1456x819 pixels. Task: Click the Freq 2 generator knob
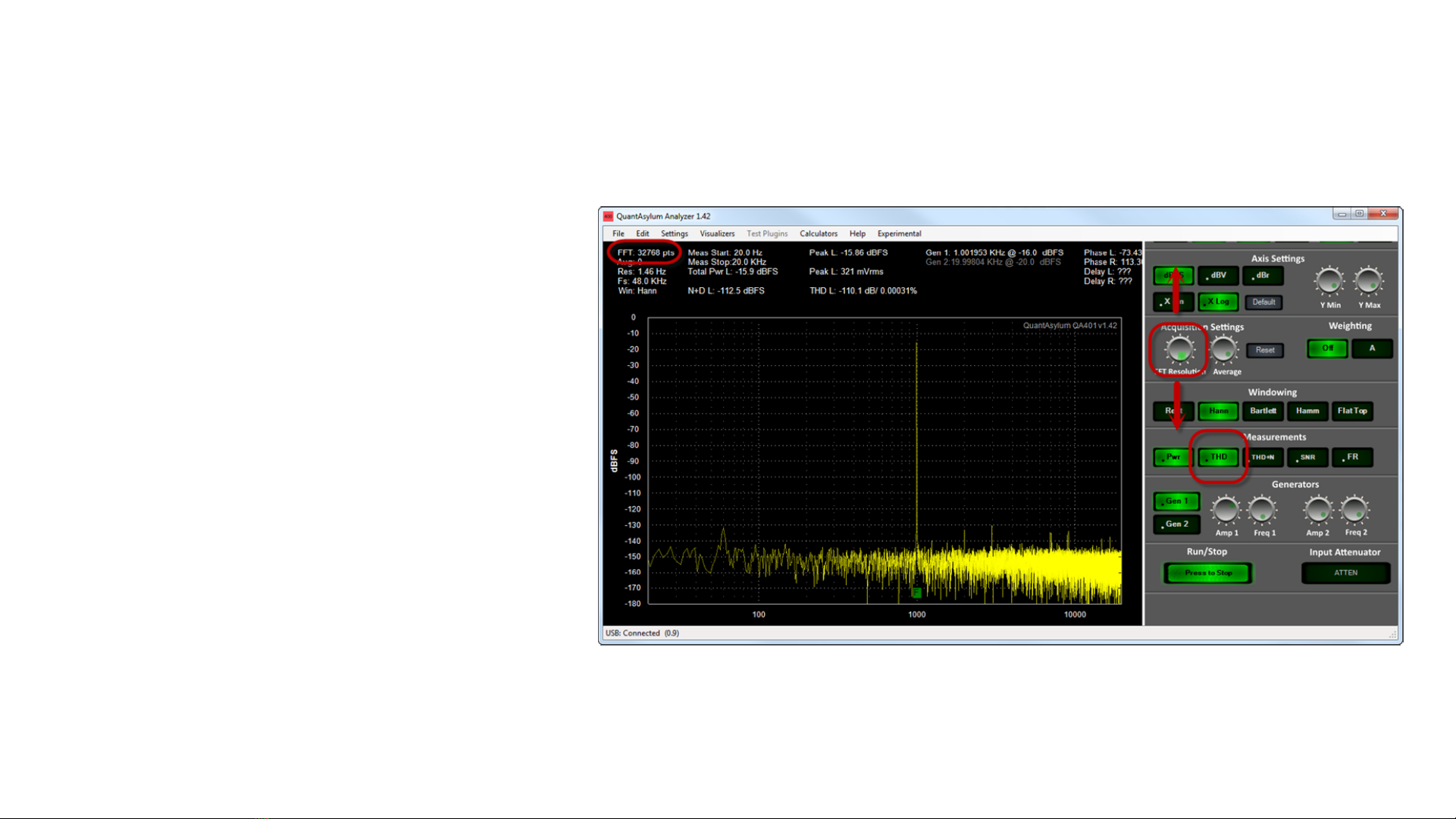pyautogui.click(x=1355, y=511)
